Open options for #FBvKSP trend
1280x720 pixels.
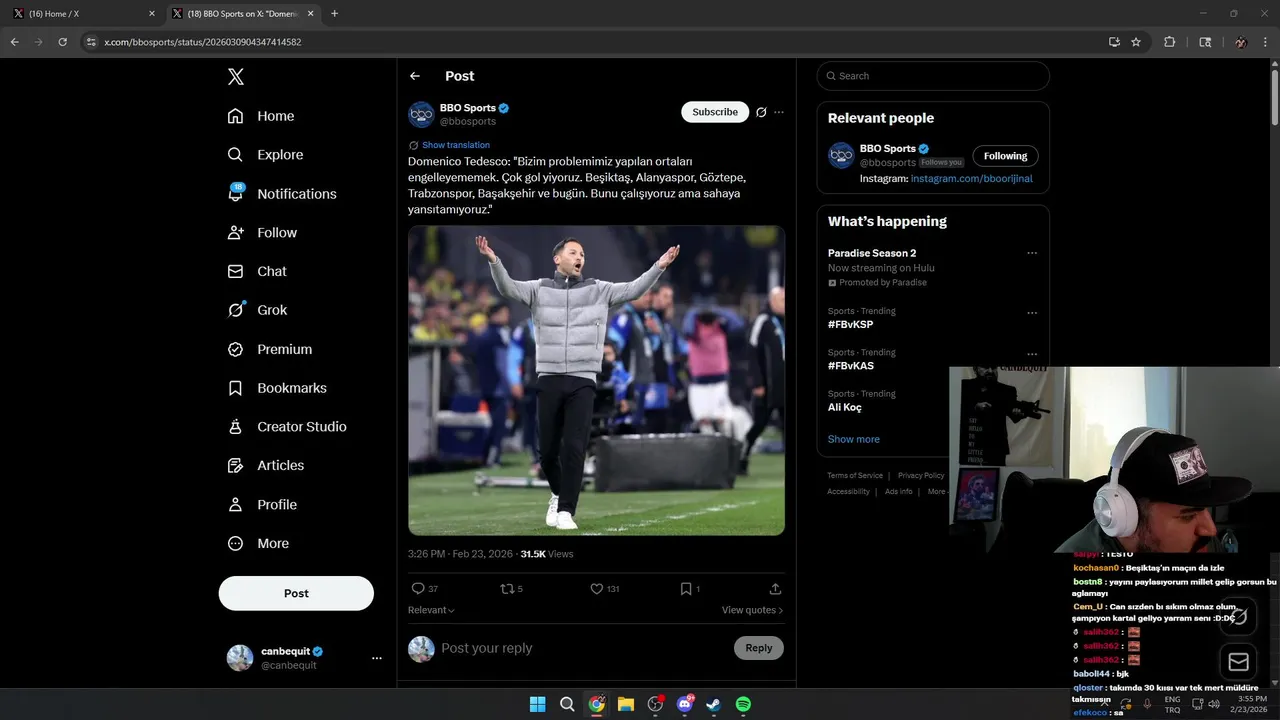coord(1032,312)
